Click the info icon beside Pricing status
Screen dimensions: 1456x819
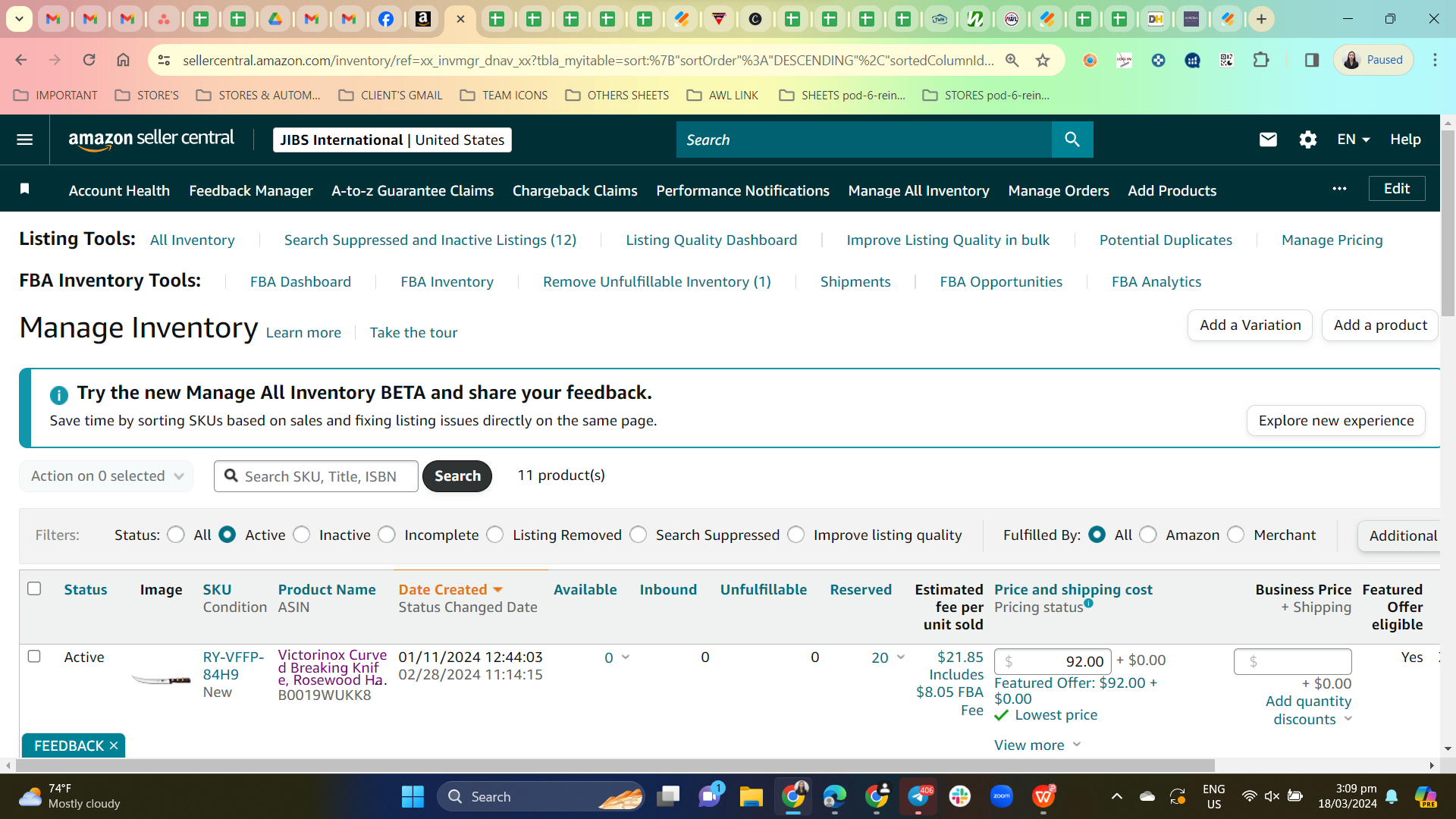1089,604
